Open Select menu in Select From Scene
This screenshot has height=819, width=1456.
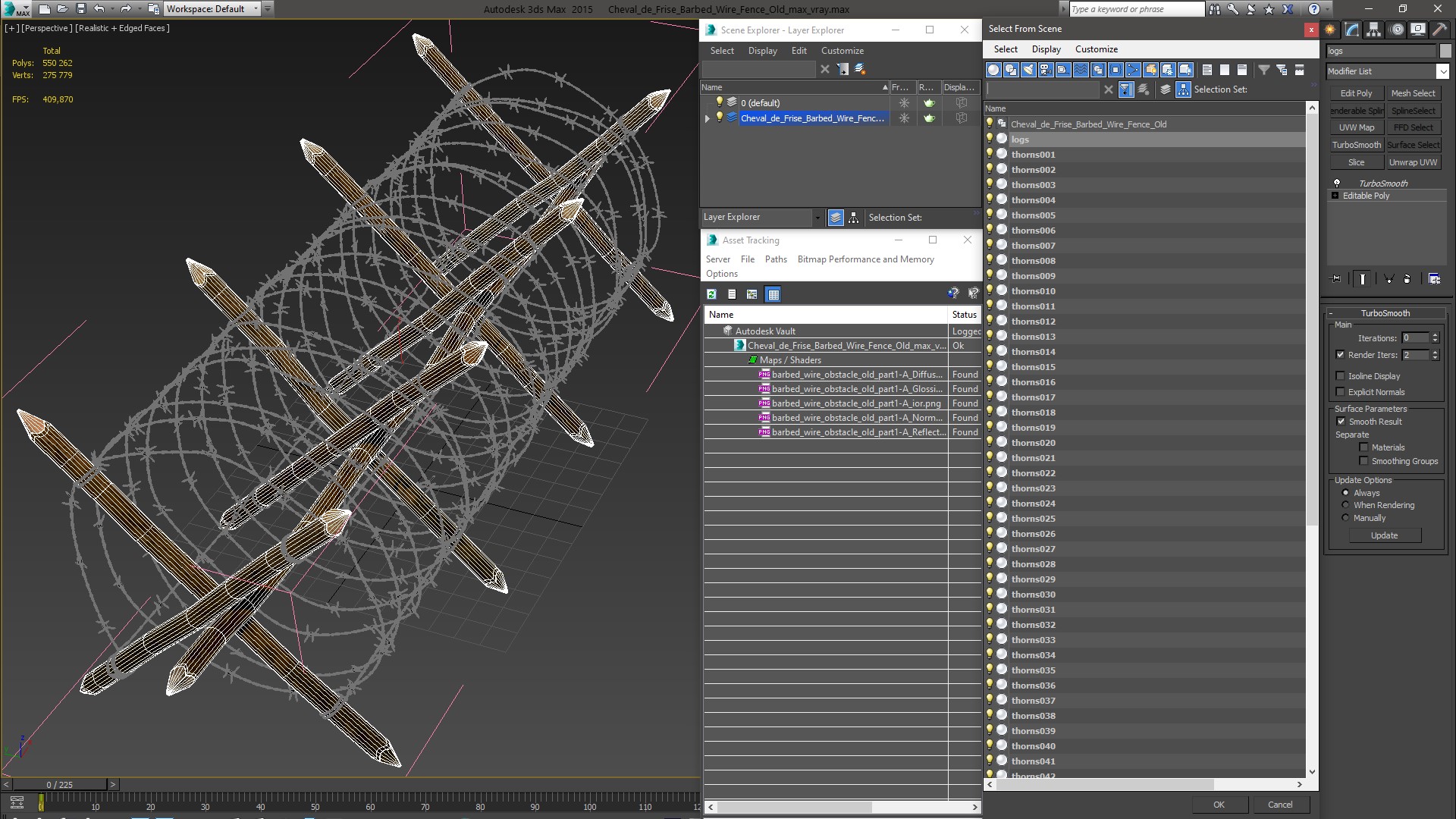click(x=1006, y=49)
